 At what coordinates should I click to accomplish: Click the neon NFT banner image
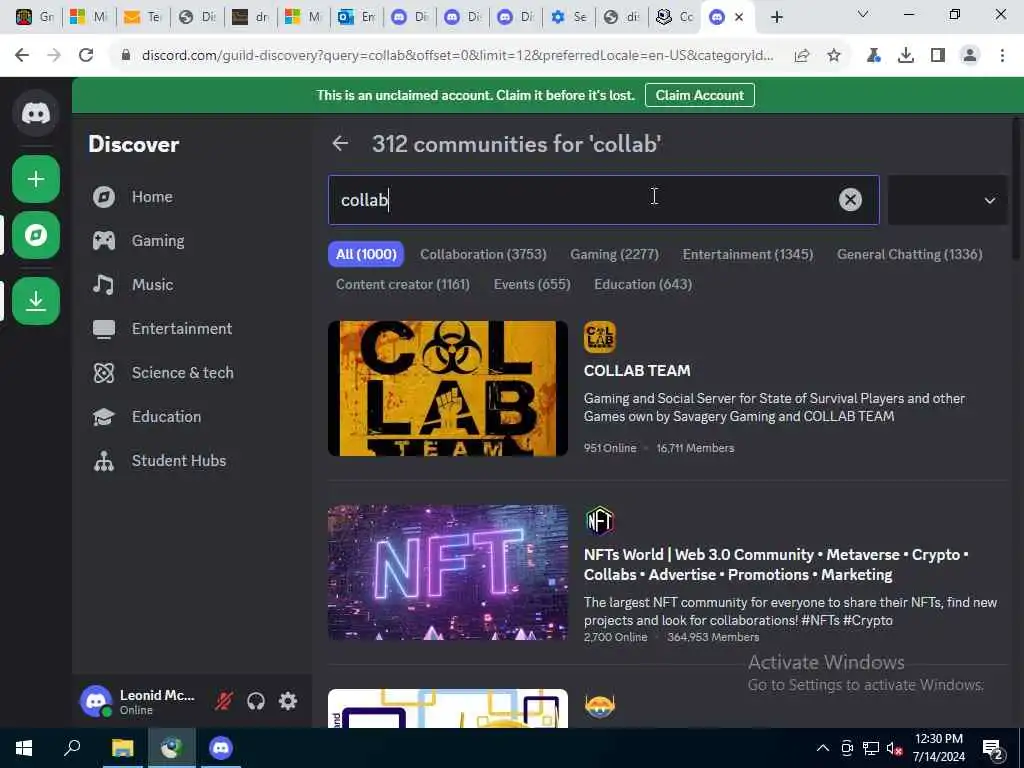coord(448,573)
